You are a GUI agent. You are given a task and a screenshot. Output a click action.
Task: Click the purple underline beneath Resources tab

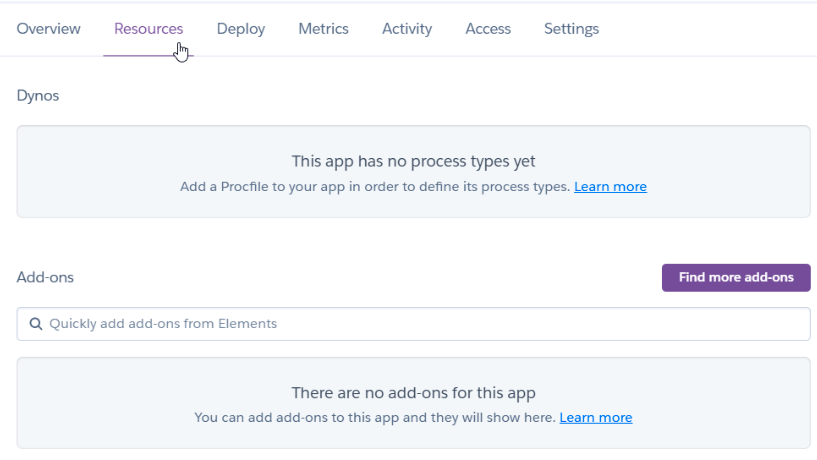coord(148,56)
